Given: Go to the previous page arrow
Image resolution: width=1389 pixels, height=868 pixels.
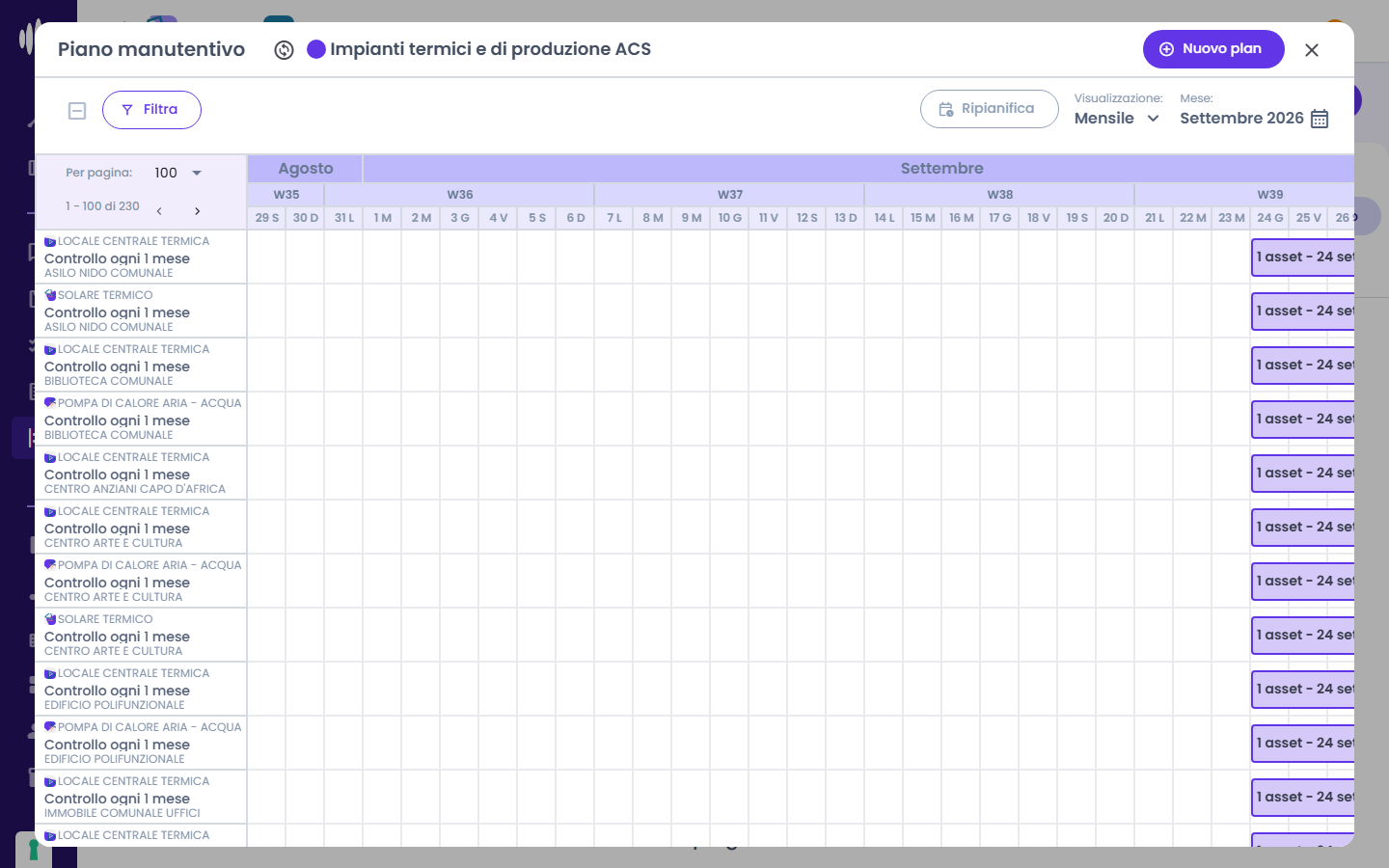Looking at the screenshot, I should coord(159,210).
